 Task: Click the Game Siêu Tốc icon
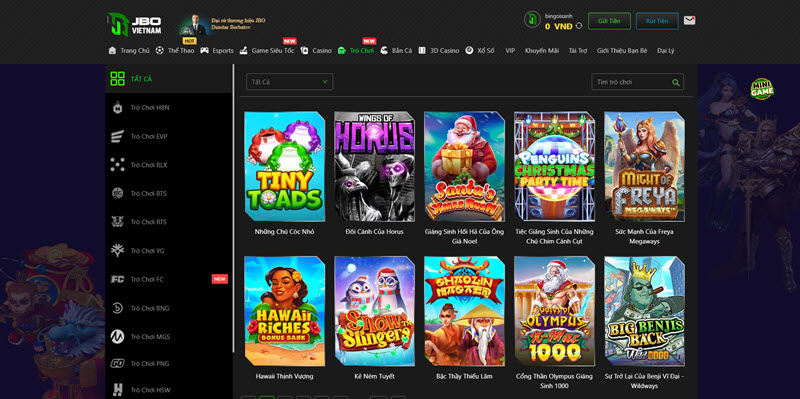point(243,51)
